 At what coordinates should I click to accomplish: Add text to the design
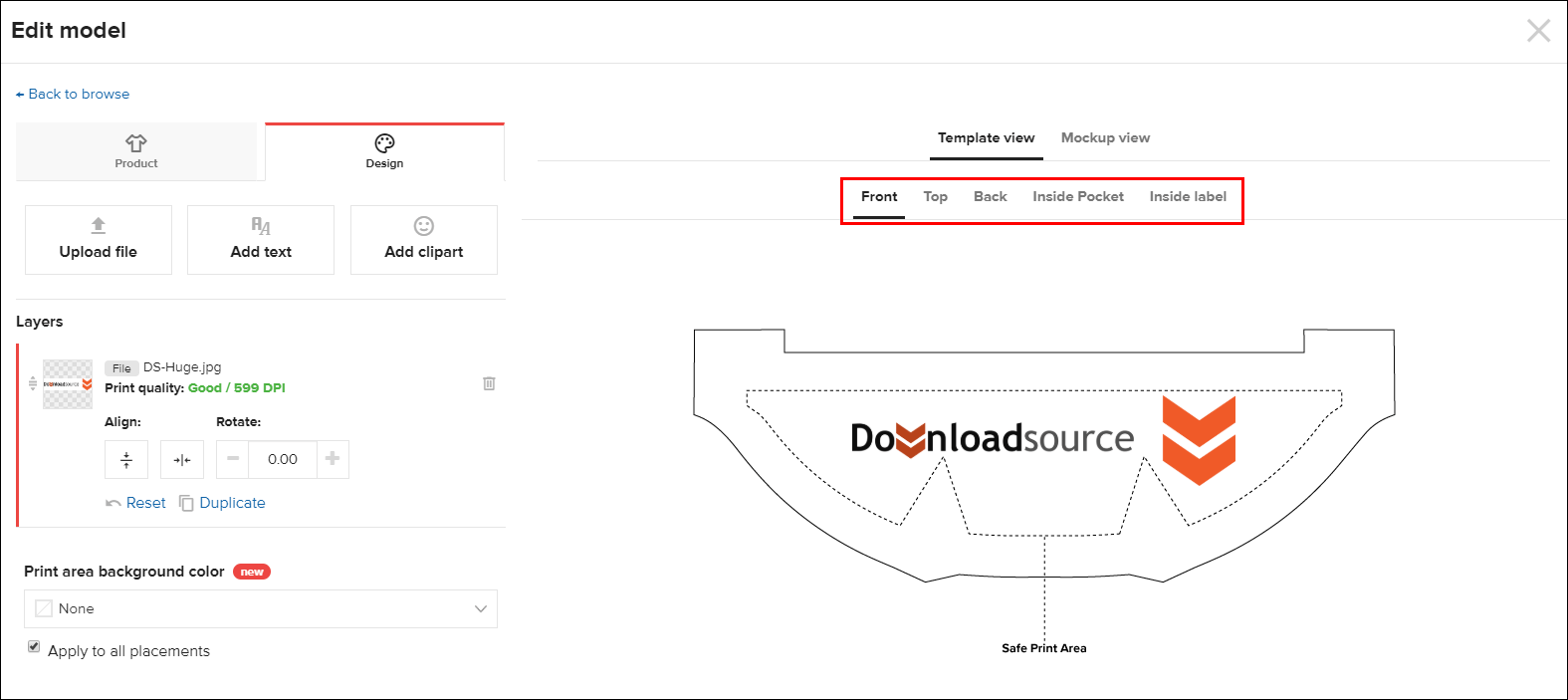[x=261, y=240]
